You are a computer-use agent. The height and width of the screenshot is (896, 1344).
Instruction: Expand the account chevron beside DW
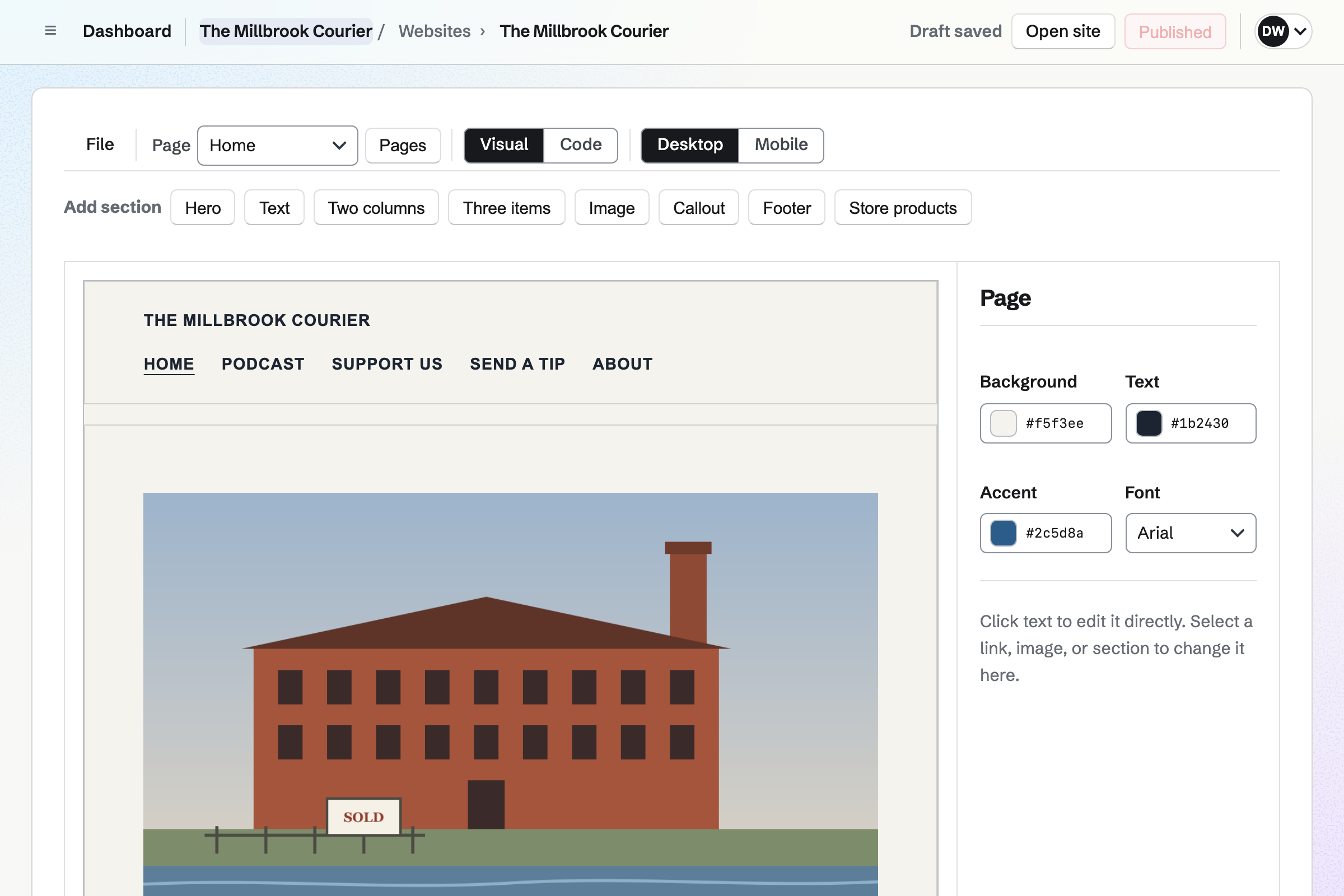point(1300,31)
